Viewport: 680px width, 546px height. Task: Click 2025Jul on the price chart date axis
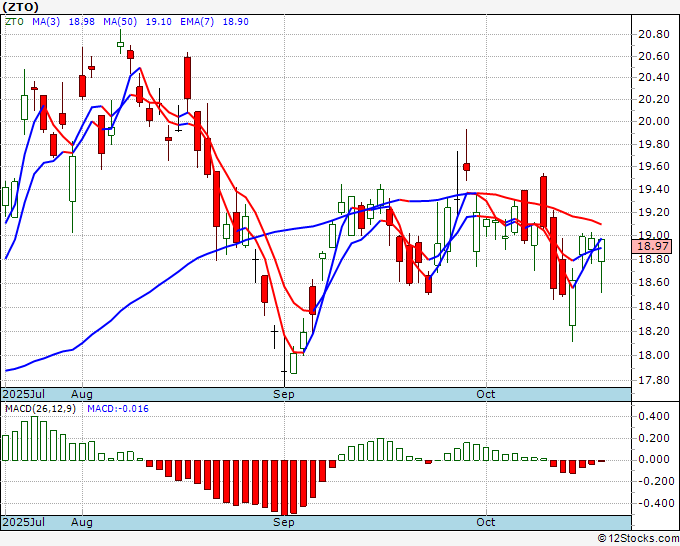[24, 394]
